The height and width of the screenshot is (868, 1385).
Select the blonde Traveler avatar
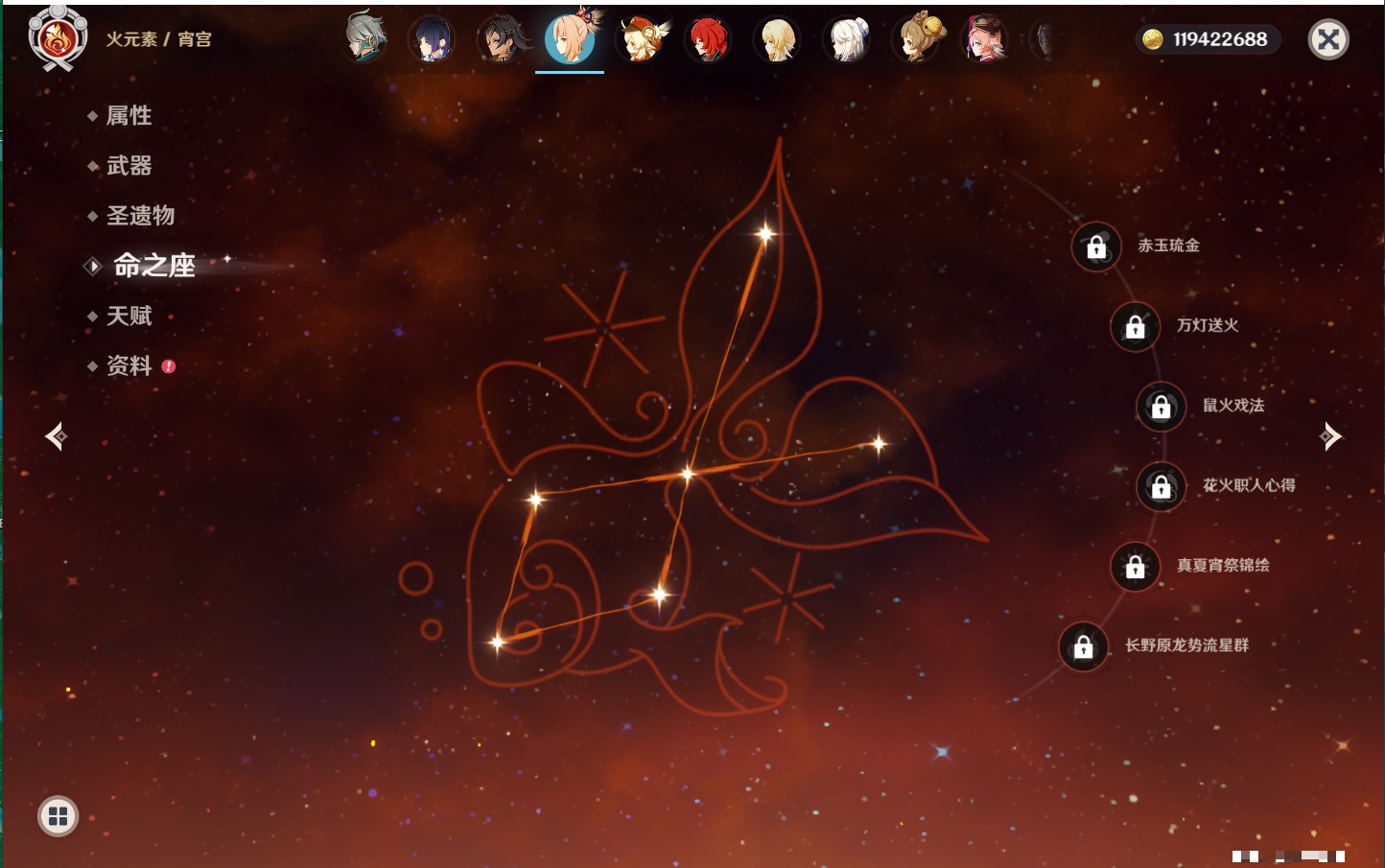click(x=778, y=39)
